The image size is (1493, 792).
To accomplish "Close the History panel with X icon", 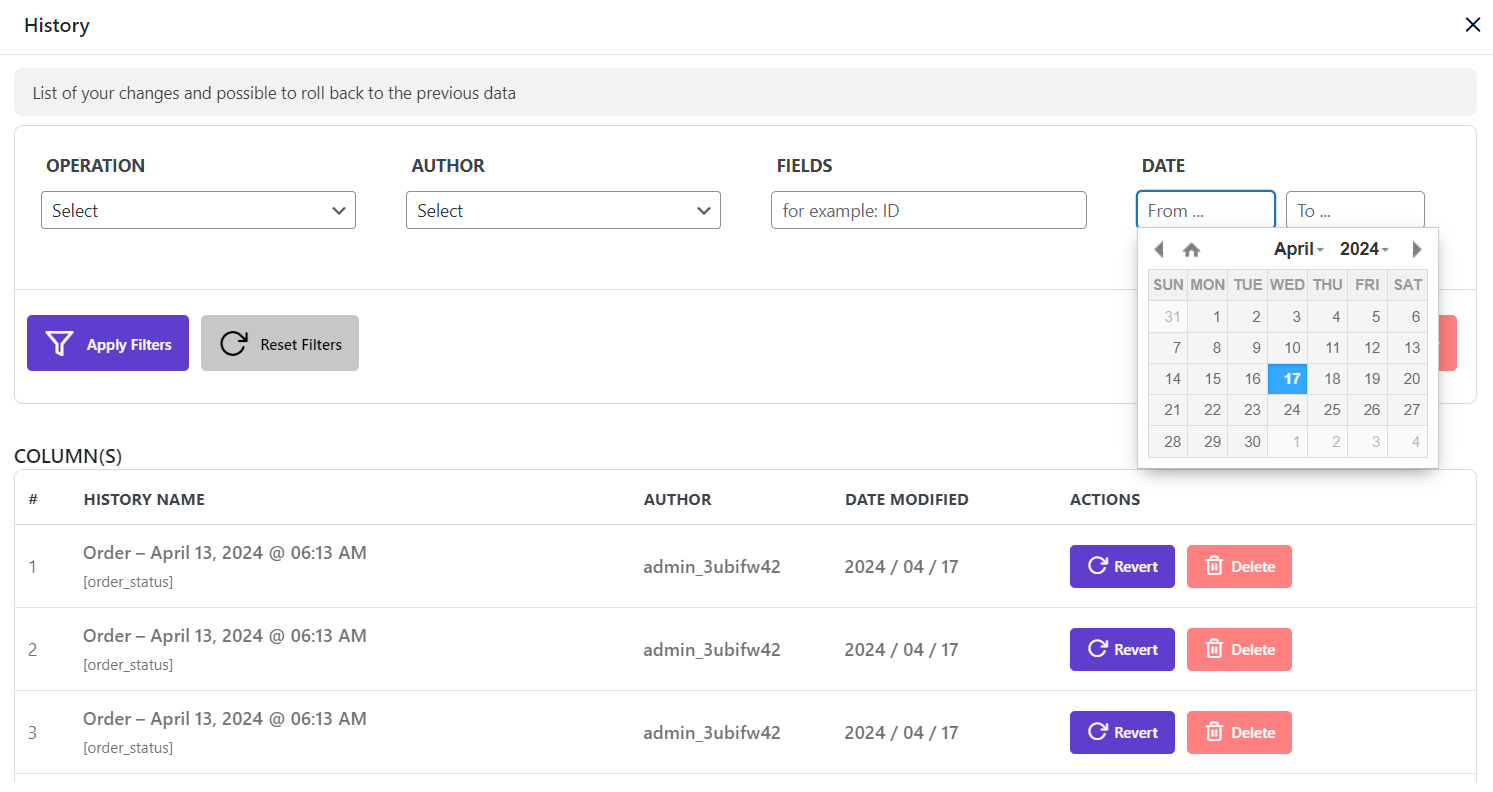I will (1472, 25).
